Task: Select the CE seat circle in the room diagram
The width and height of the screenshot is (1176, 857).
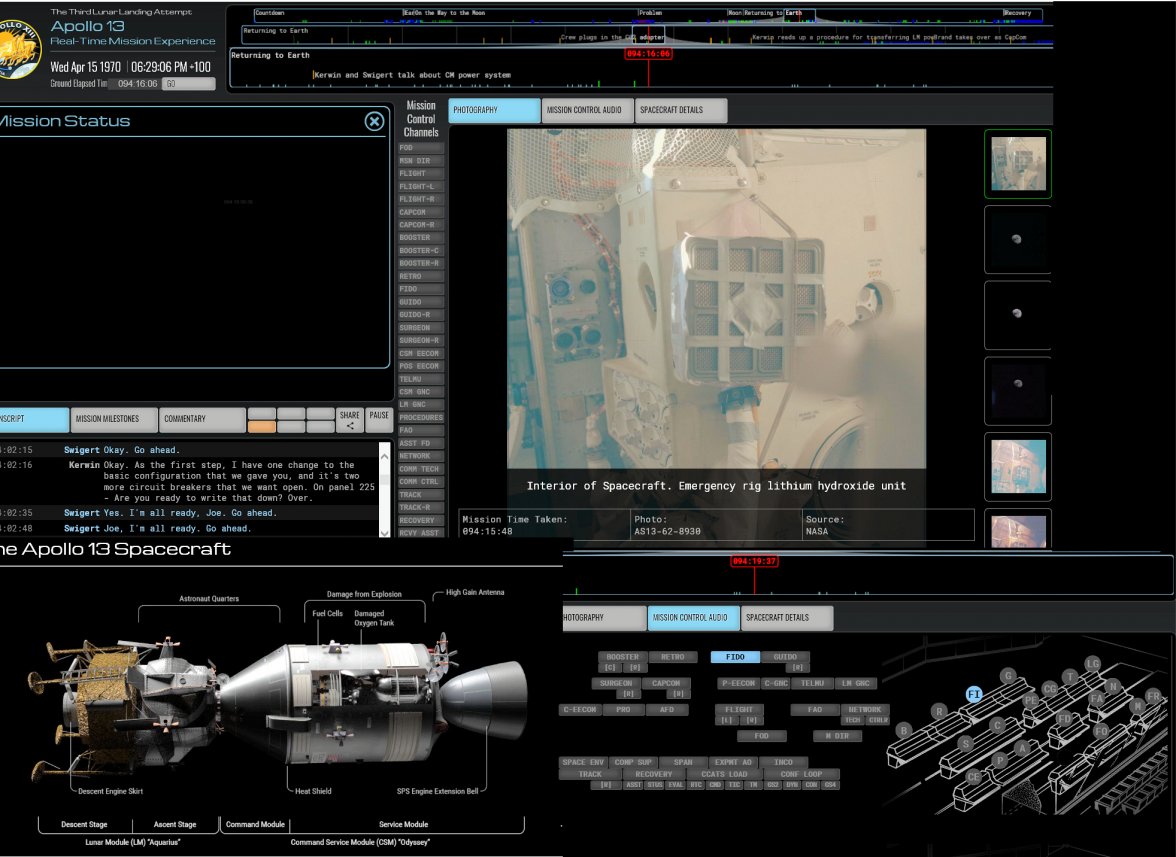Action: (974, 777)
